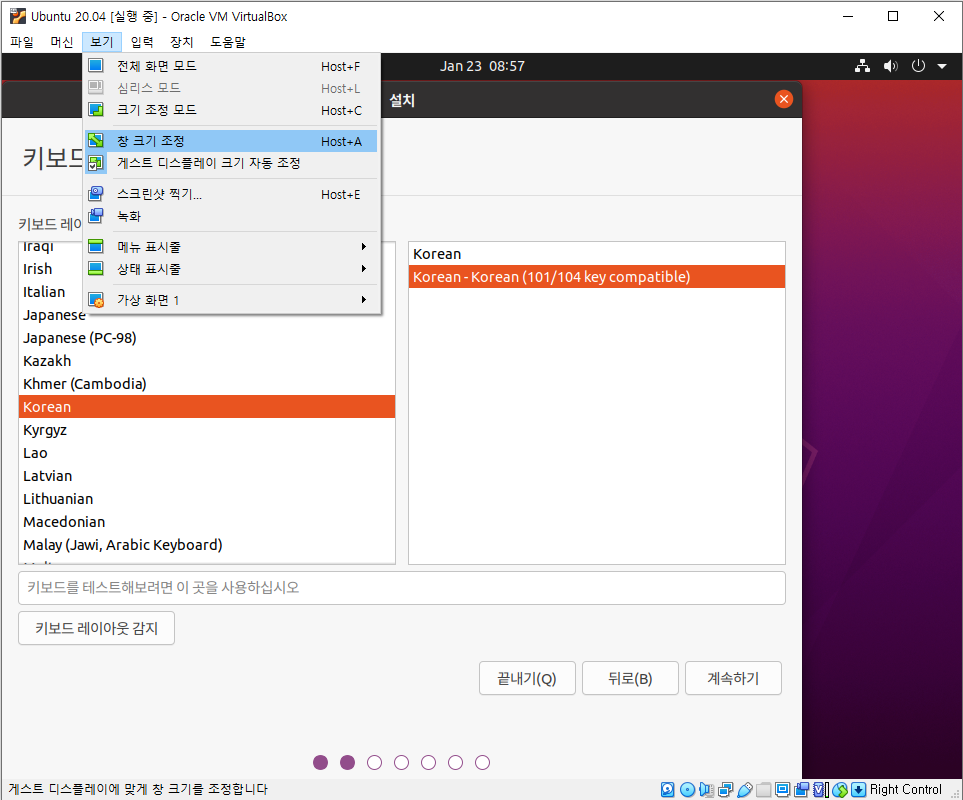This screenshot has height=800, width=963.
Task: Click the Virtual Screen 1 (가상 화면 1) icon
Action: tap(96, 300)
